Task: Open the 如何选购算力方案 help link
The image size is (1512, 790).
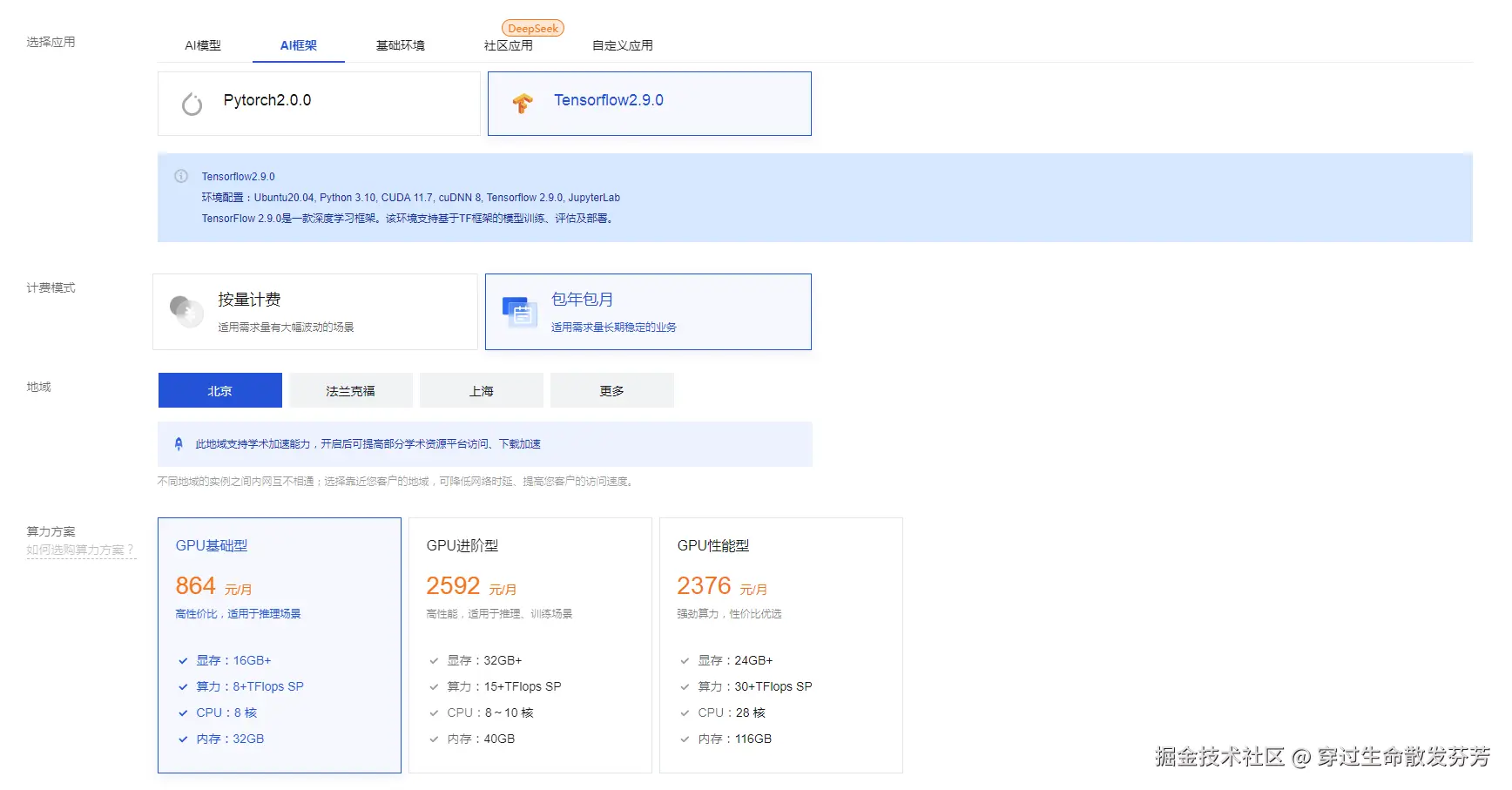Action: [x=78, y=549]
